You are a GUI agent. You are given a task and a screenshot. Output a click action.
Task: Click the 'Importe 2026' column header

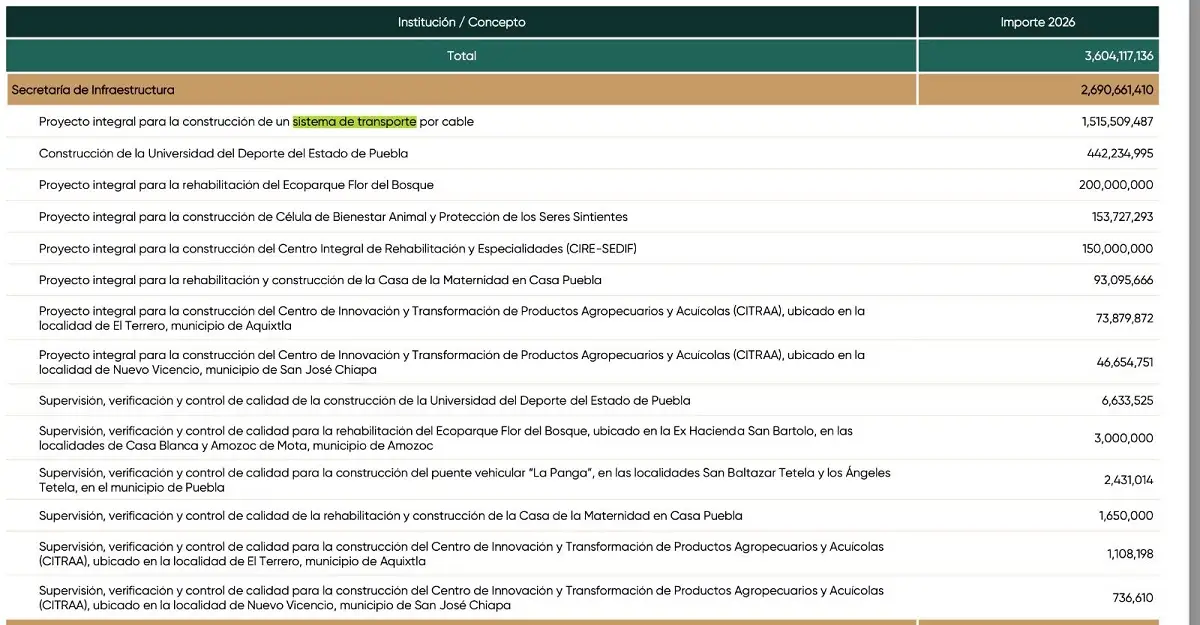(1038, 22)
